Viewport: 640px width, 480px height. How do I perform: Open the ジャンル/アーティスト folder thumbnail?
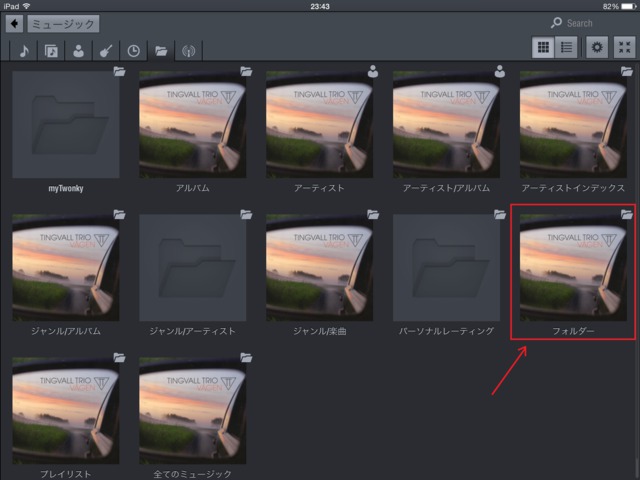pos(193,268)
